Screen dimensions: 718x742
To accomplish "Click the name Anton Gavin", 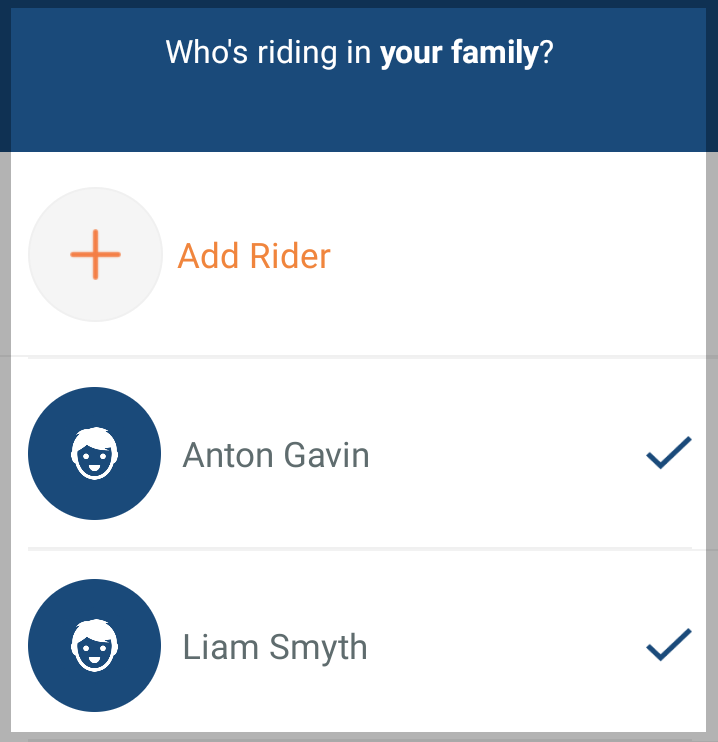I will [x=276, y=456].
